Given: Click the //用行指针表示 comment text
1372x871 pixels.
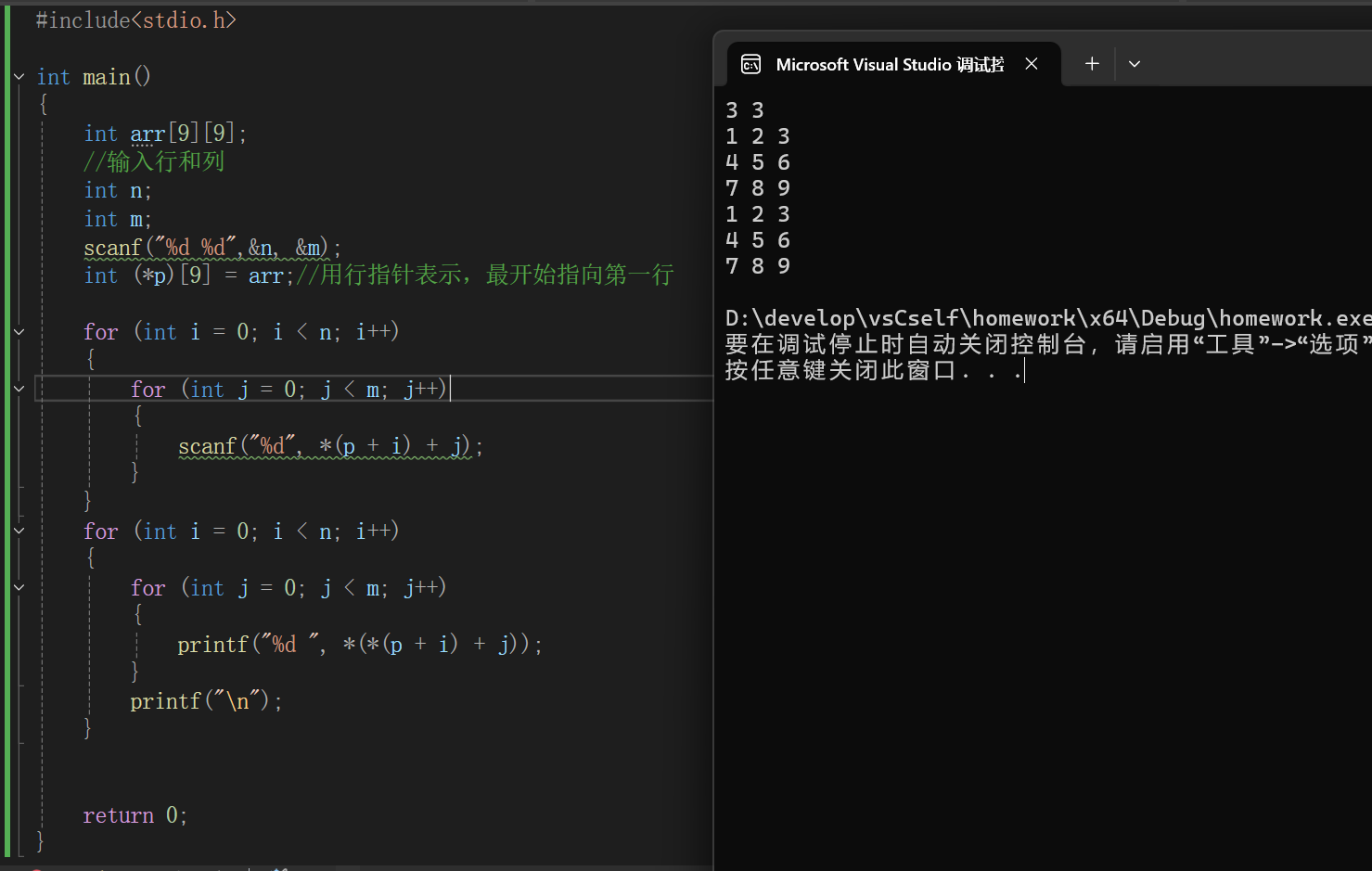Looking at the screenshot, I should click(484, 275).
